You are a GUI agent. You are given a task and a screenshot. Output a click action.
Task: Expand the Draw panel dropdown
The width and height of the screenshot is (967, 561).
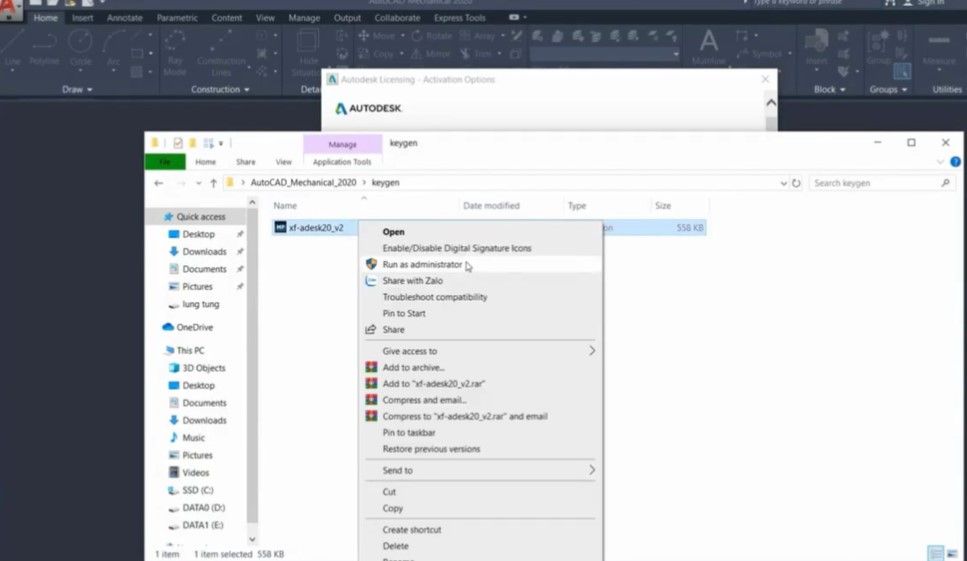pos(77,89)
